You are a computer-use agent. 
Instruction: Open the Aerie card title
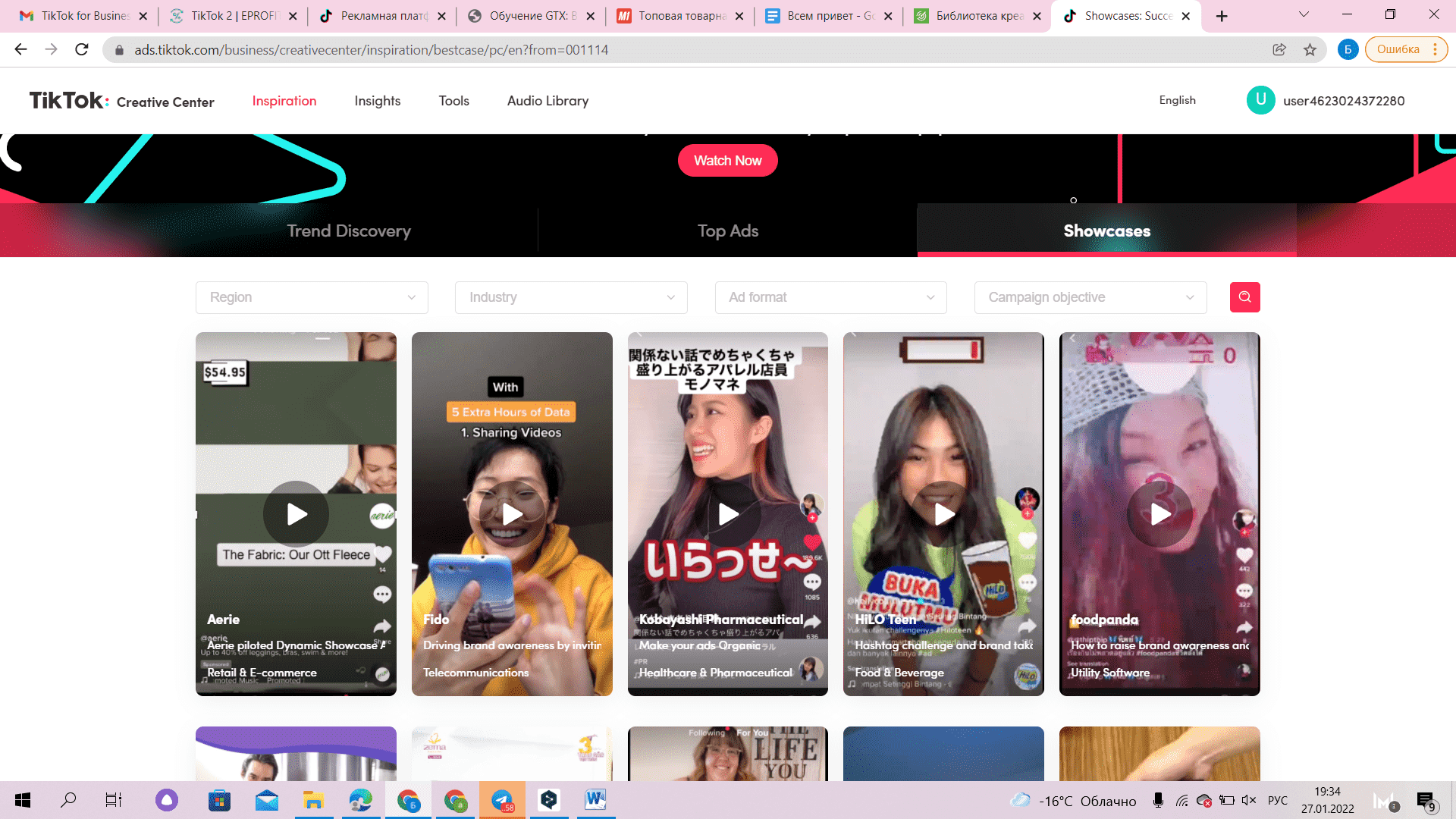pos(223,620)
